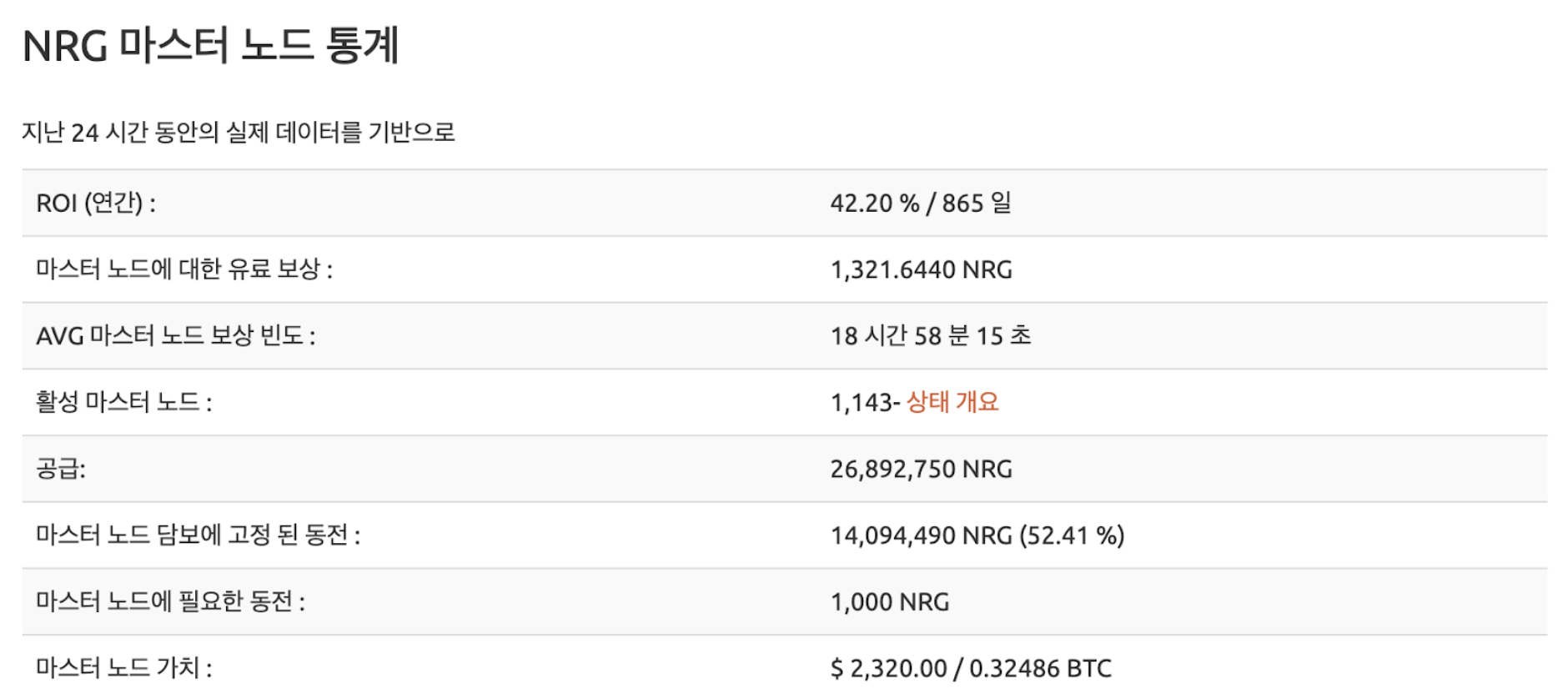This screenshot has height=694, width=1568.
Task: Open the 상태 개요 link
Action: 952,403
